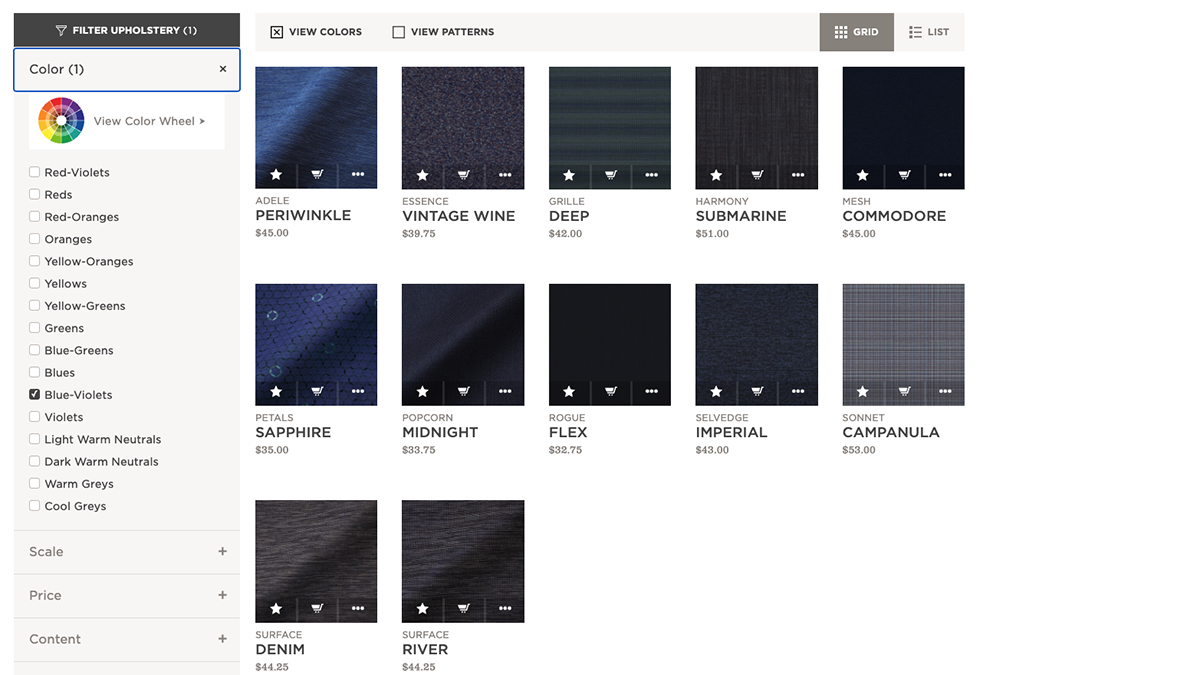The width and height of the screenshot is (1200, 675).
Task: Favorite the Surface Denim fabric
Action: pos(276,608)
